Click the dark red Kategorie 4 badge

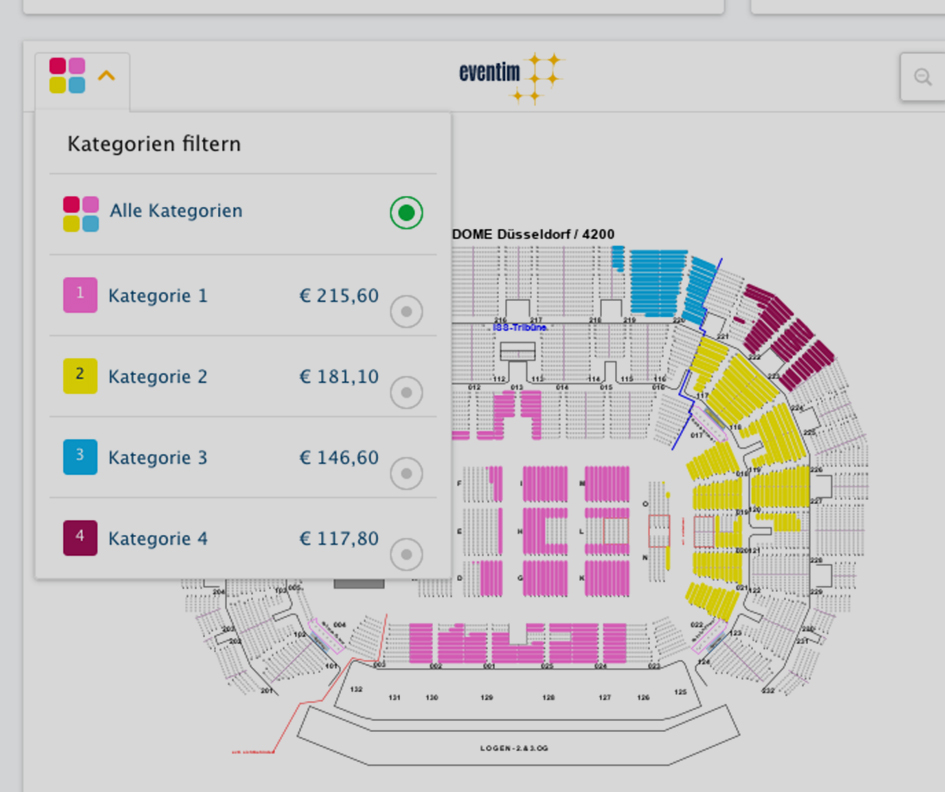[80, 538]
